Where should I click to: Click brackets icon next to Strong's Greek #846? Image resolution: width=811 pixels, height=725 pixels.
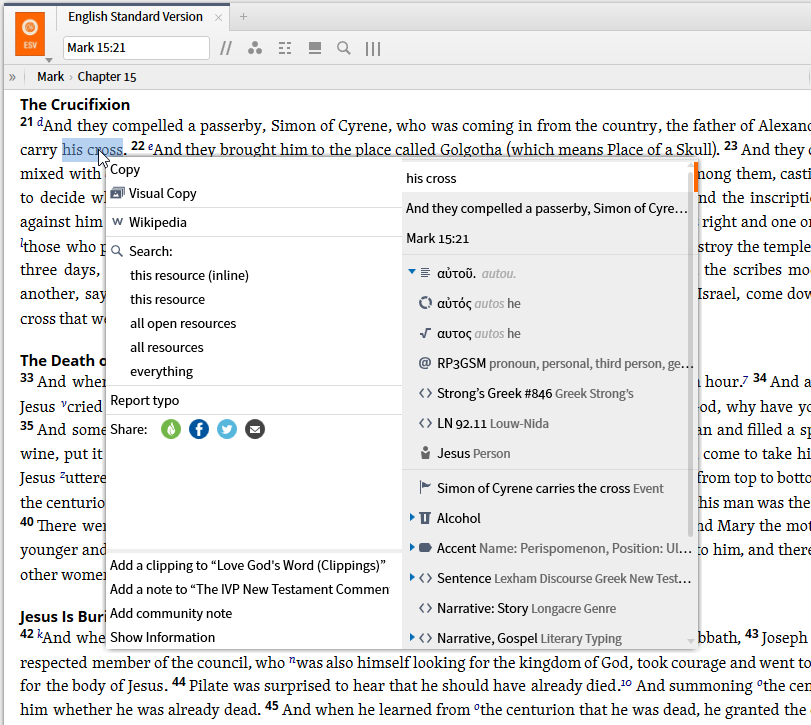click(x=425, y=393)
